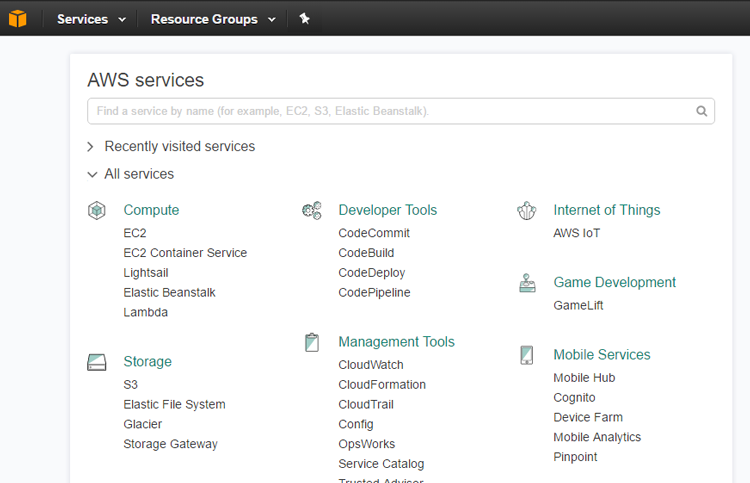This screenshot has height=483, width=750.
Task: Click the Game Development joystick icon
Action: tap(527, 283)
